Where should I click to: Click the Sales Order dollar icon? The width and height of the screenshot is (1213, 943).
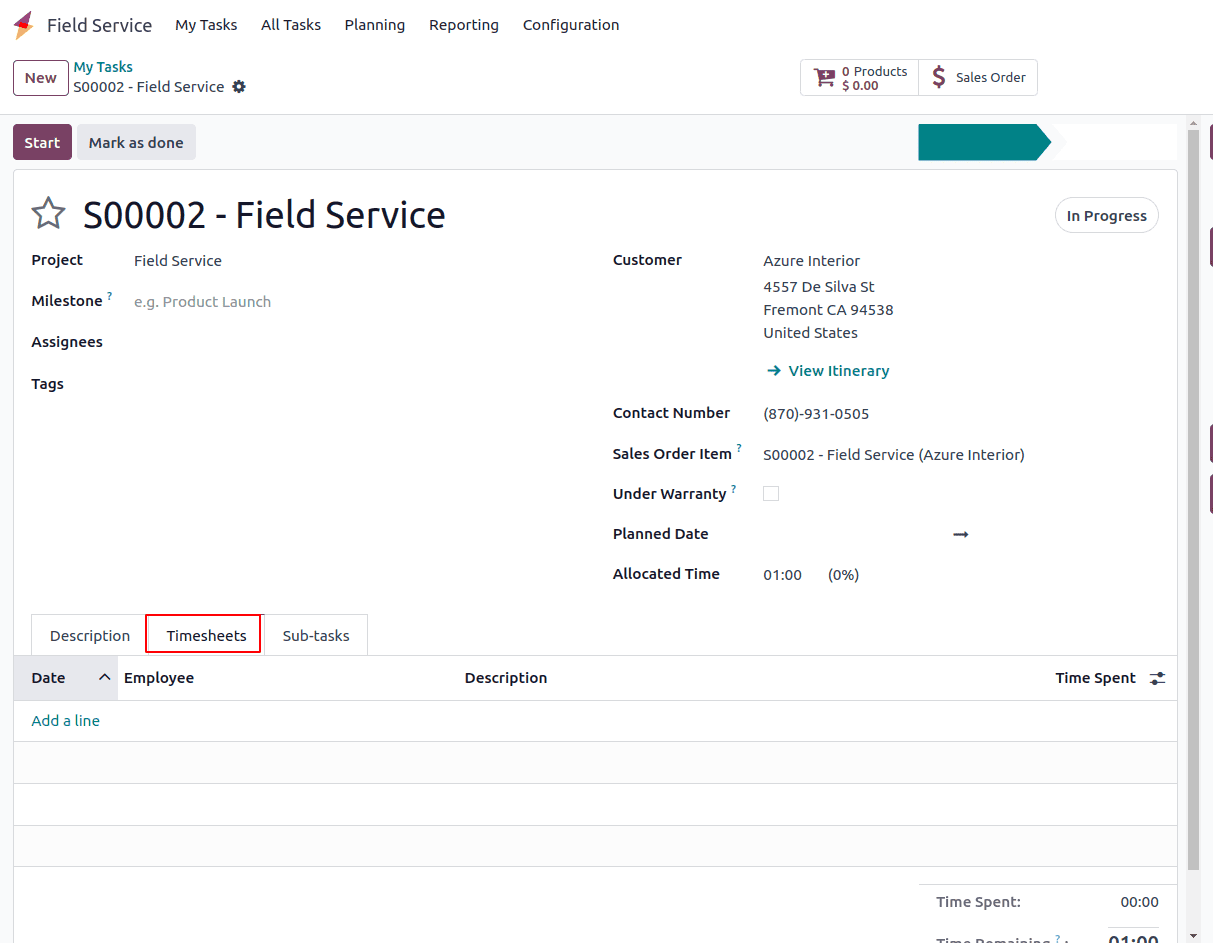point(938,77)
